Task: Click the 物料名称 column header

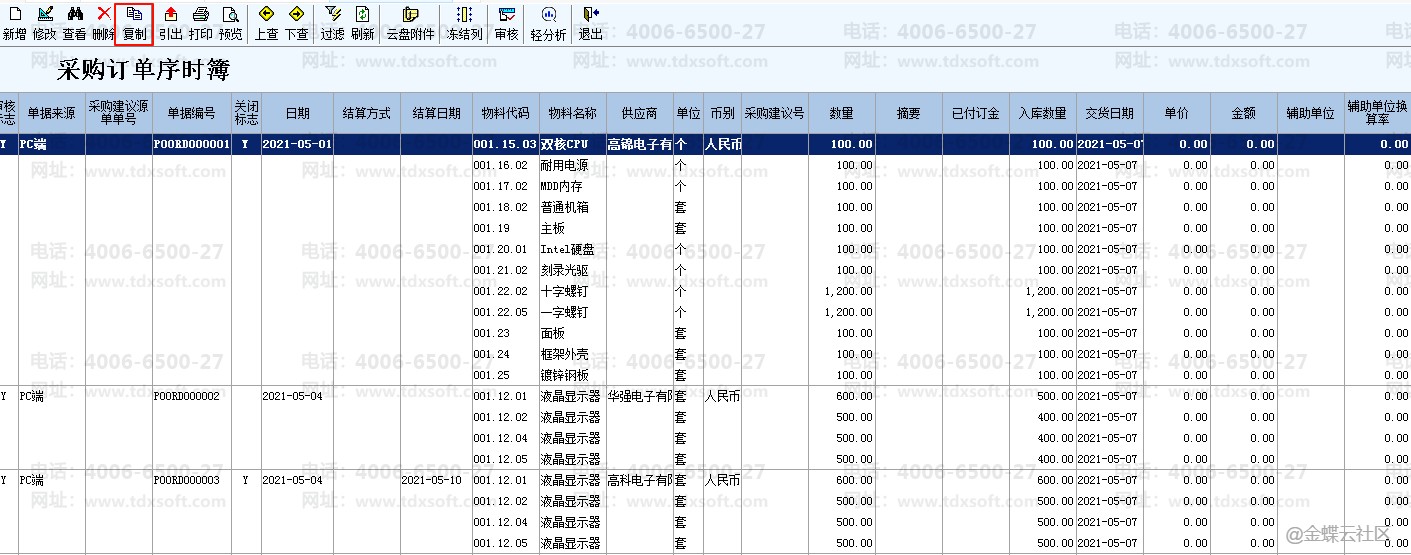Action: pyautogui.click(x=572, y=113)
